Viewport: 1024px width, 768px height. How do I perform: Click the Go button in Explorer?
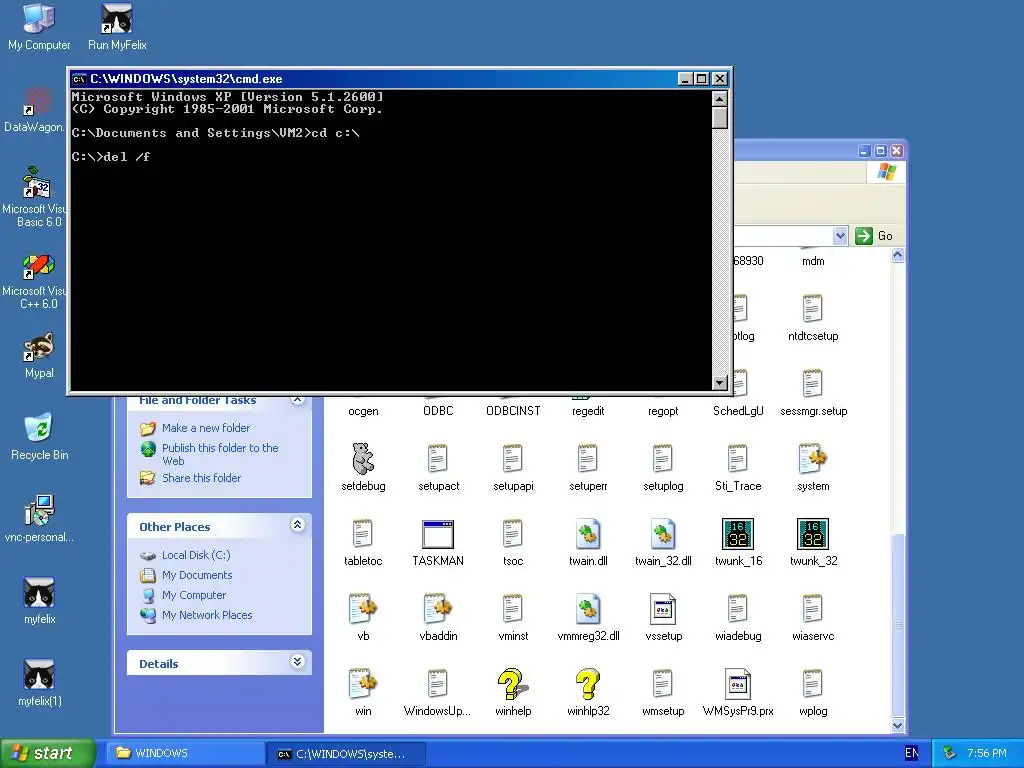coord(873,236)
